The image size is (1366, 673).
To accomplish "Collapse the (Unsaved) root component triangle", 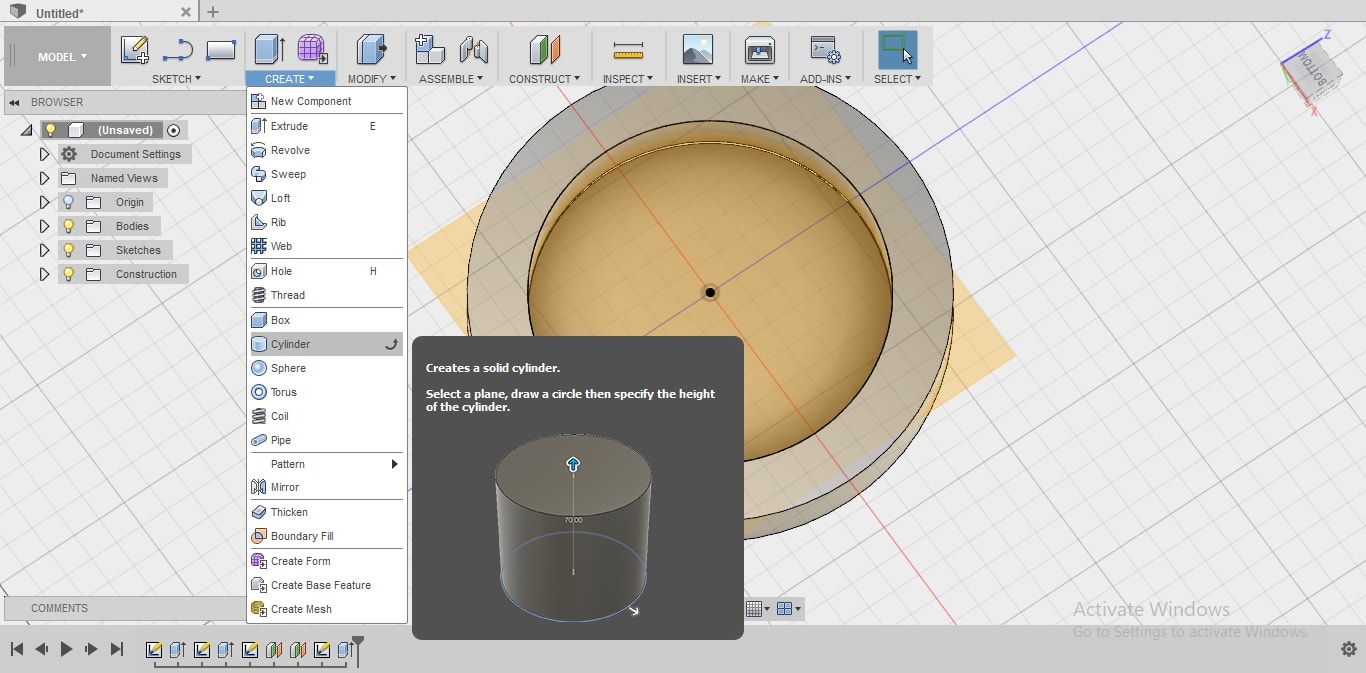I will click(26, 130).
